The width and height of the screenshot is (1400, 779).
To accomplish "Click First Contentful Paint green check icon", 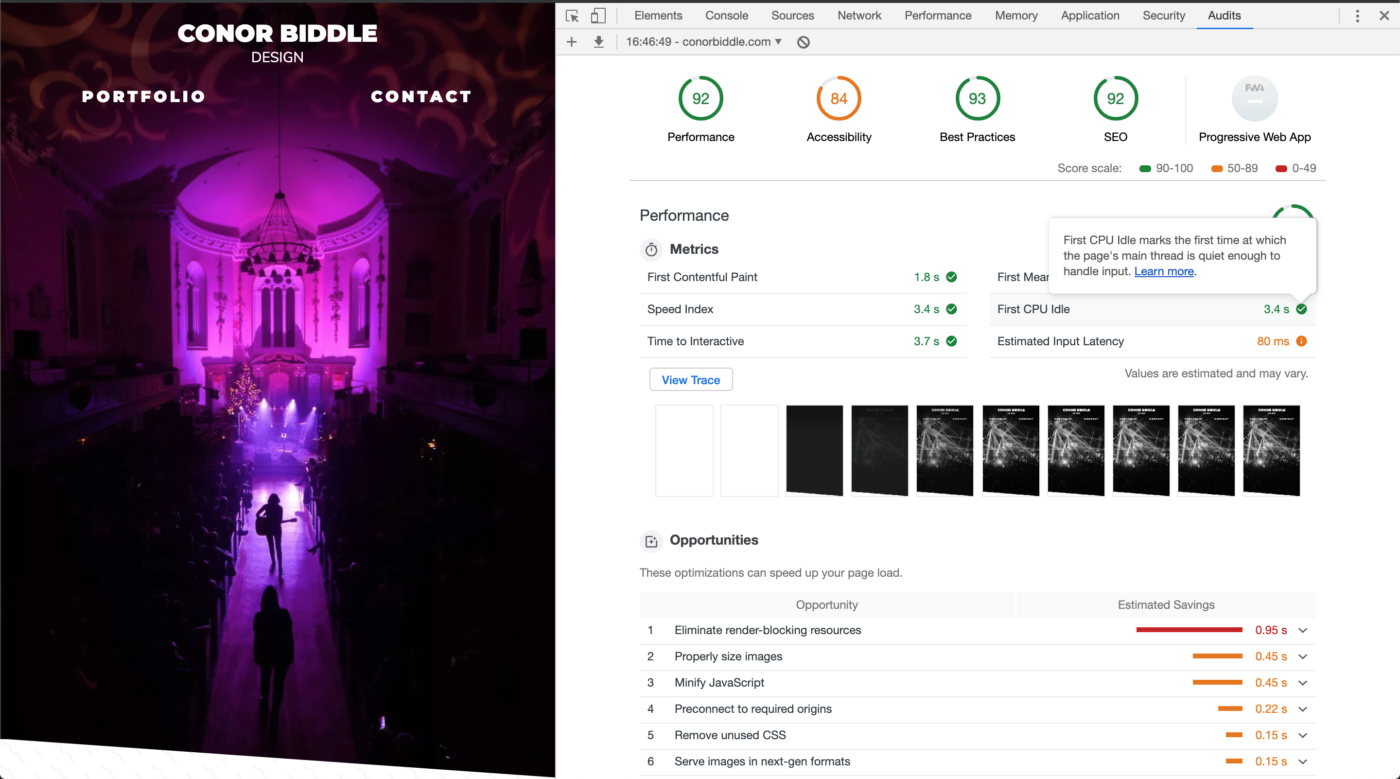I will coord(951,277).
